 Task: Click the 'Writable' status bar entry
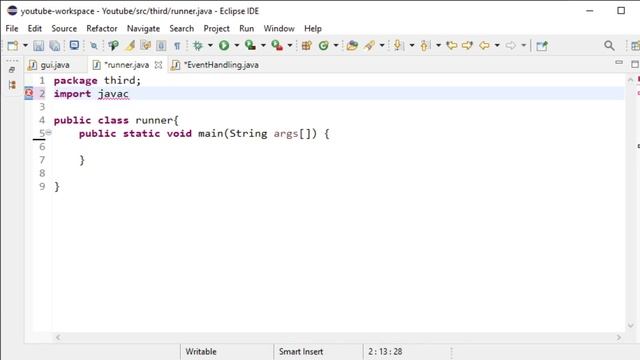pyautogui.click(x=201, y=351)
